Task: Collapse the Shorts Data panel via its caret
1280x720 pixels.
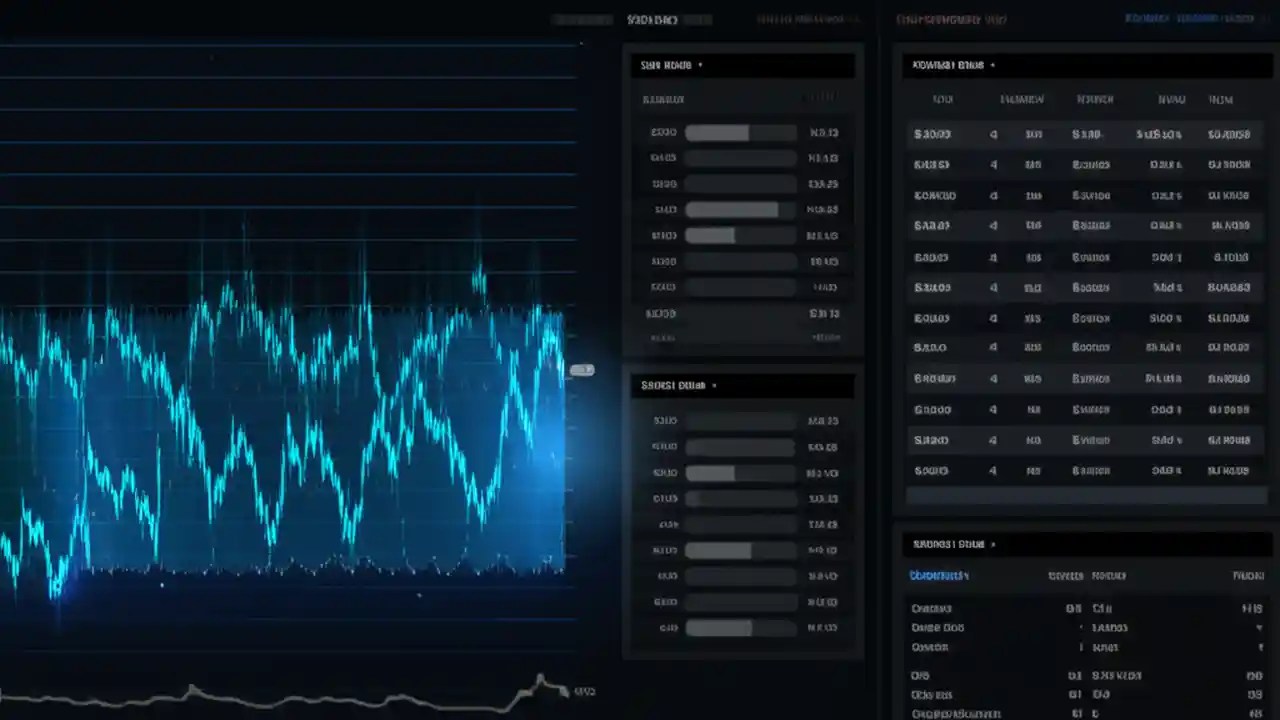Action: click(x=714, y=385)
